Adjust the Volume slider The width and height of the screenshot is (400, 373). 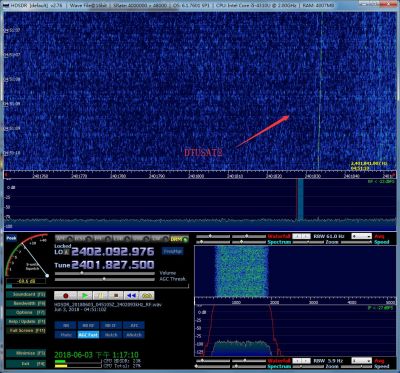(105, 273)
